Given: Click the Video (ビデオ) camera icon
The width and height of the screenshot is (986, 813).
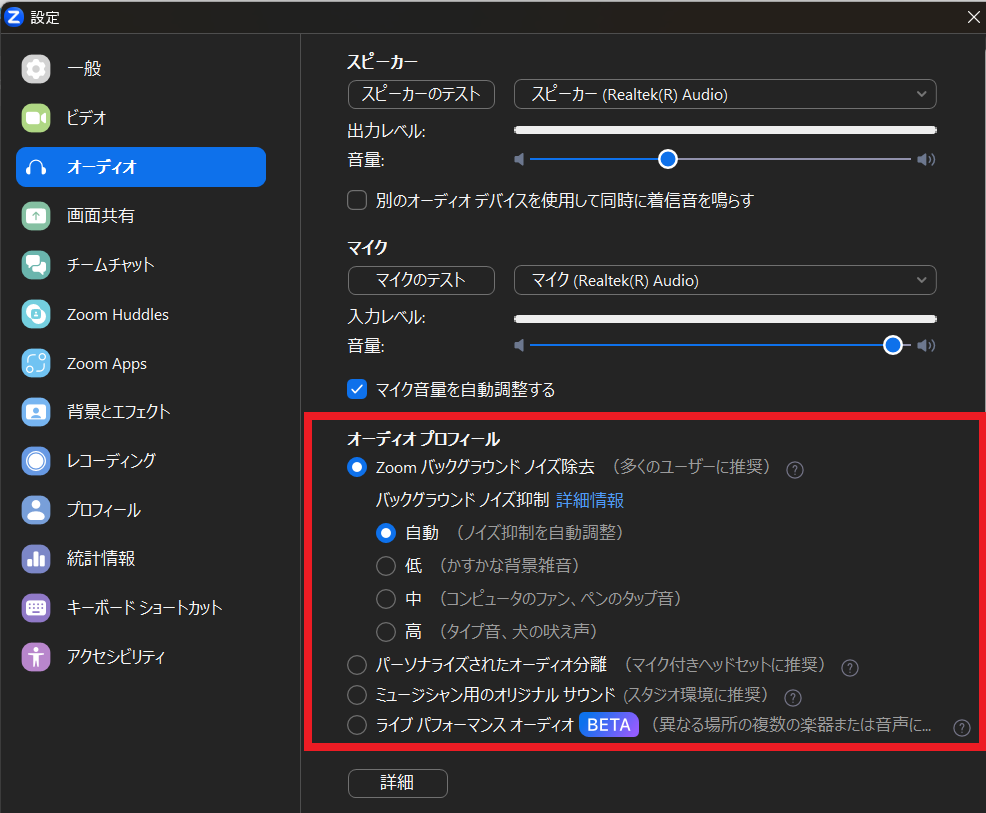Looking at the screenshot, I should [x=36, y=118].
